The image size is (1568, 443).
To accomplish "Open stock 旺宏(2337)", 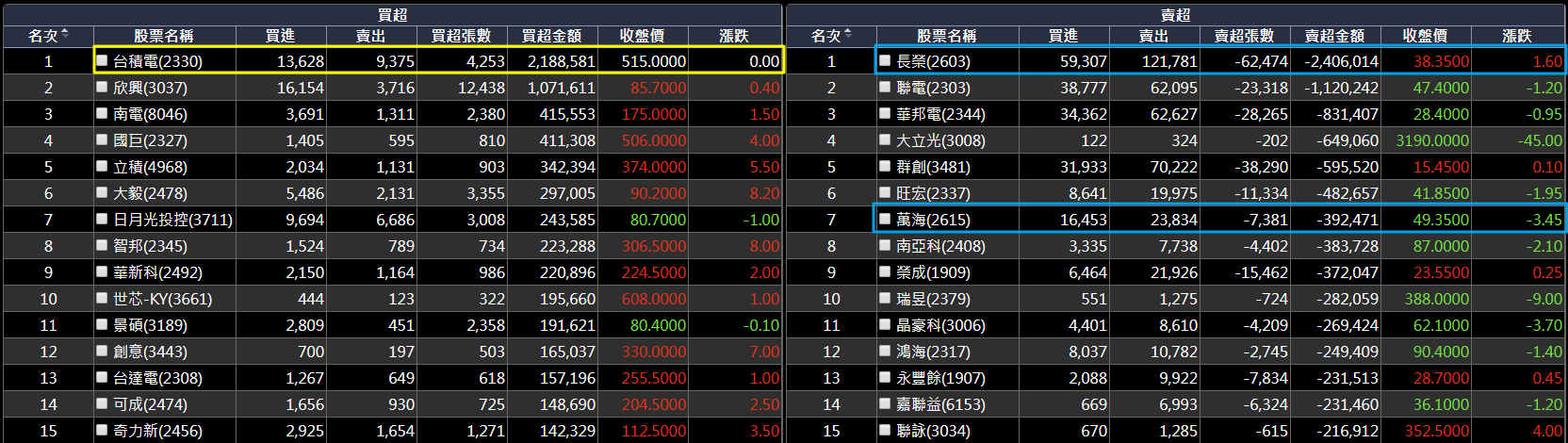I will pyautogui.click(x=933, y=193).
